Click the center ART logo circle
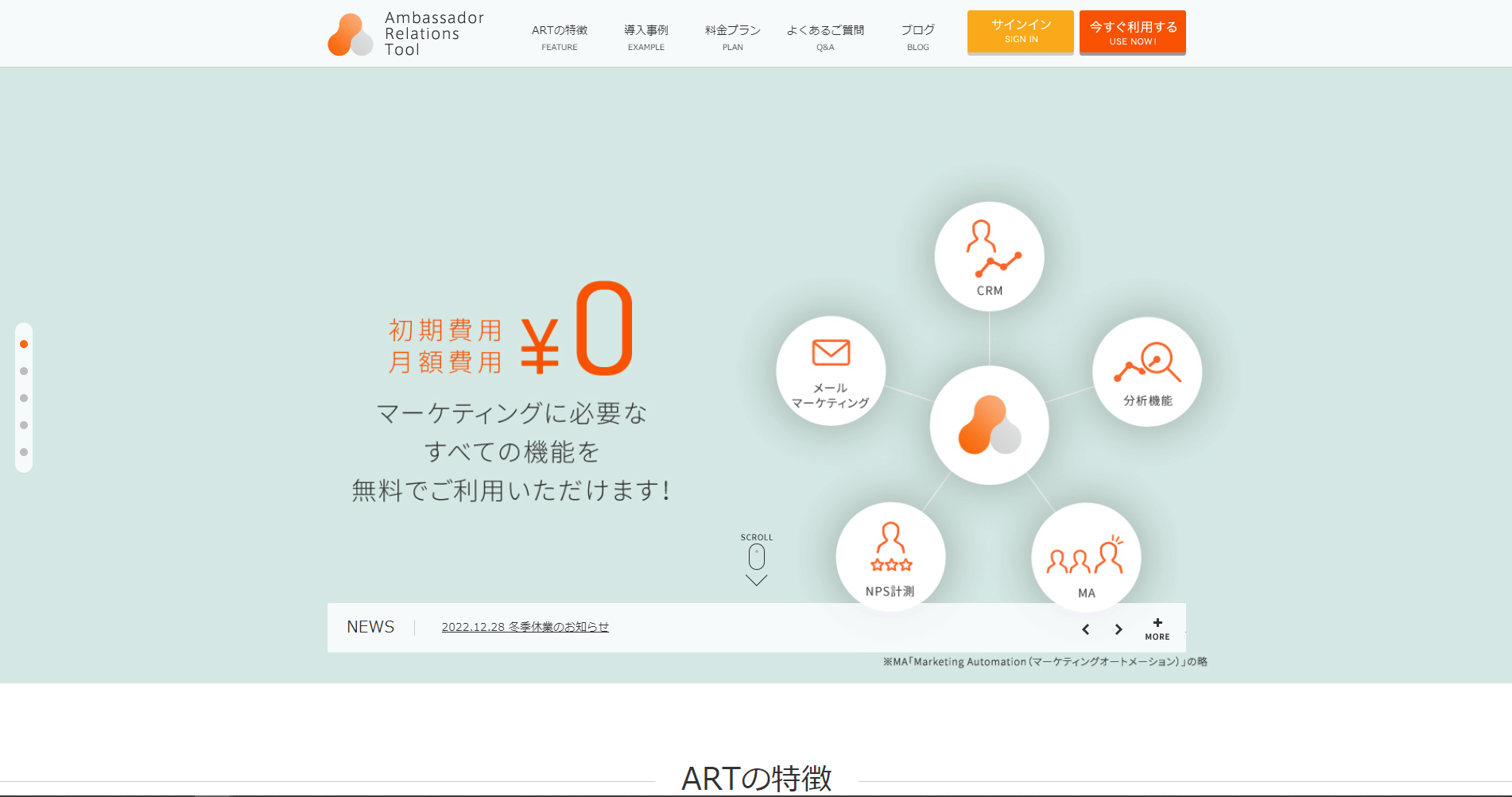This screenshot has height=797, width=1512. (990, 425)
